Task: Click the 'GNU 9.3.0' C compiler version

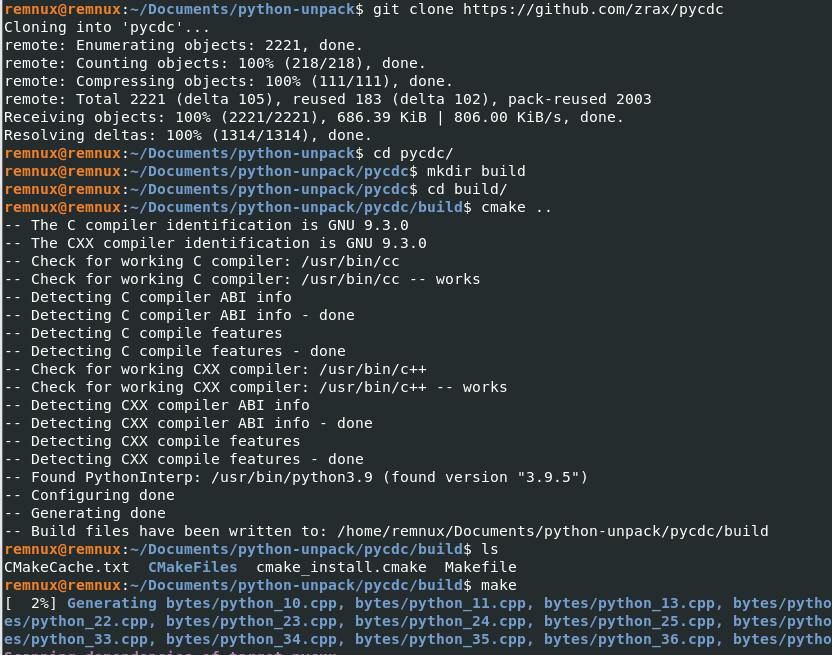Action: coord(368,226)
